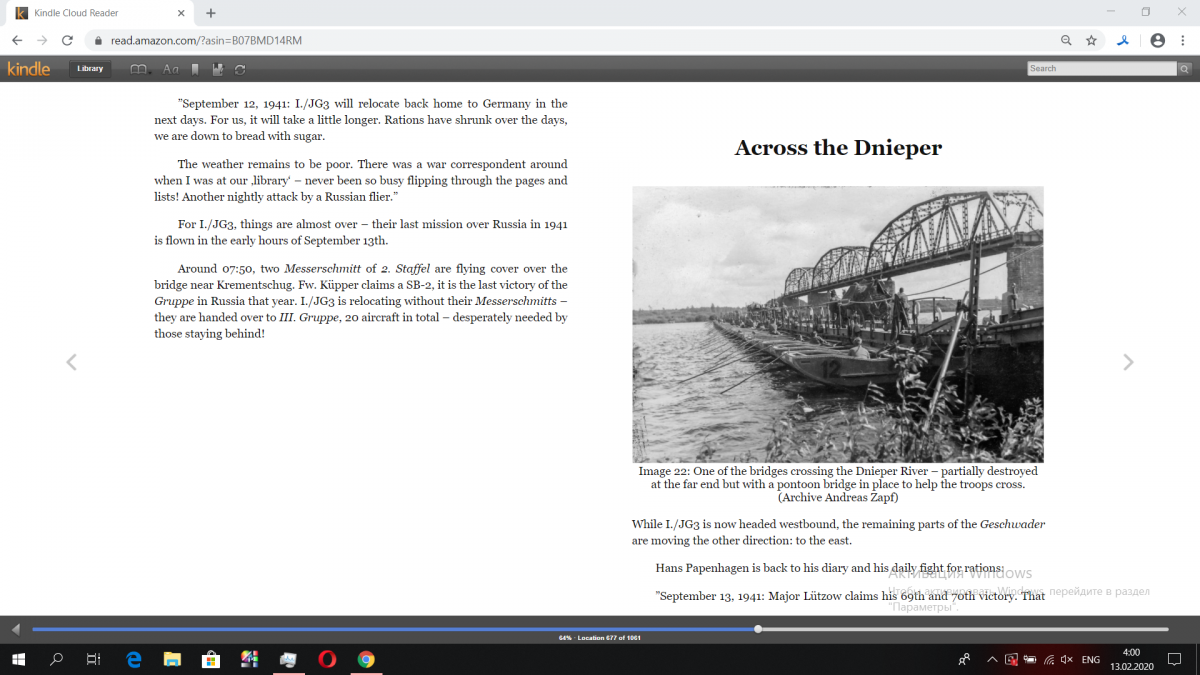Viewport: 1200px width, 675px height.
Task: Open a new browser tab
Action: (x=210, y=13)
